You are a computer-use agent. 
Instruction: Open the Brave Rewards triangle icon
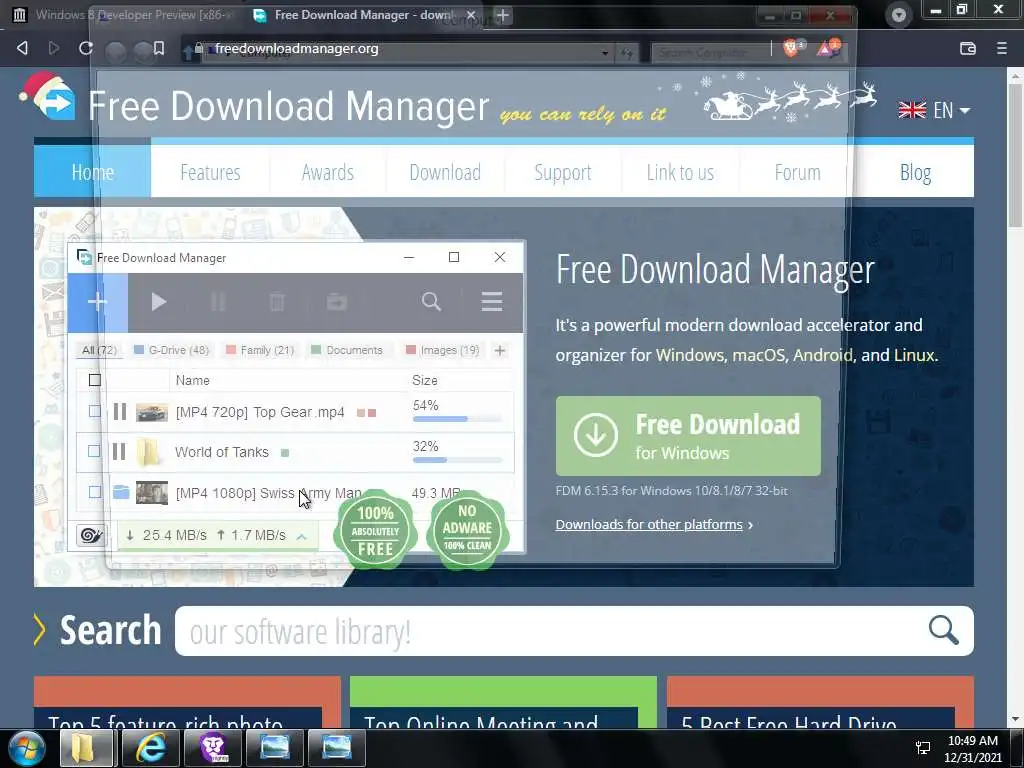[828, 48]
